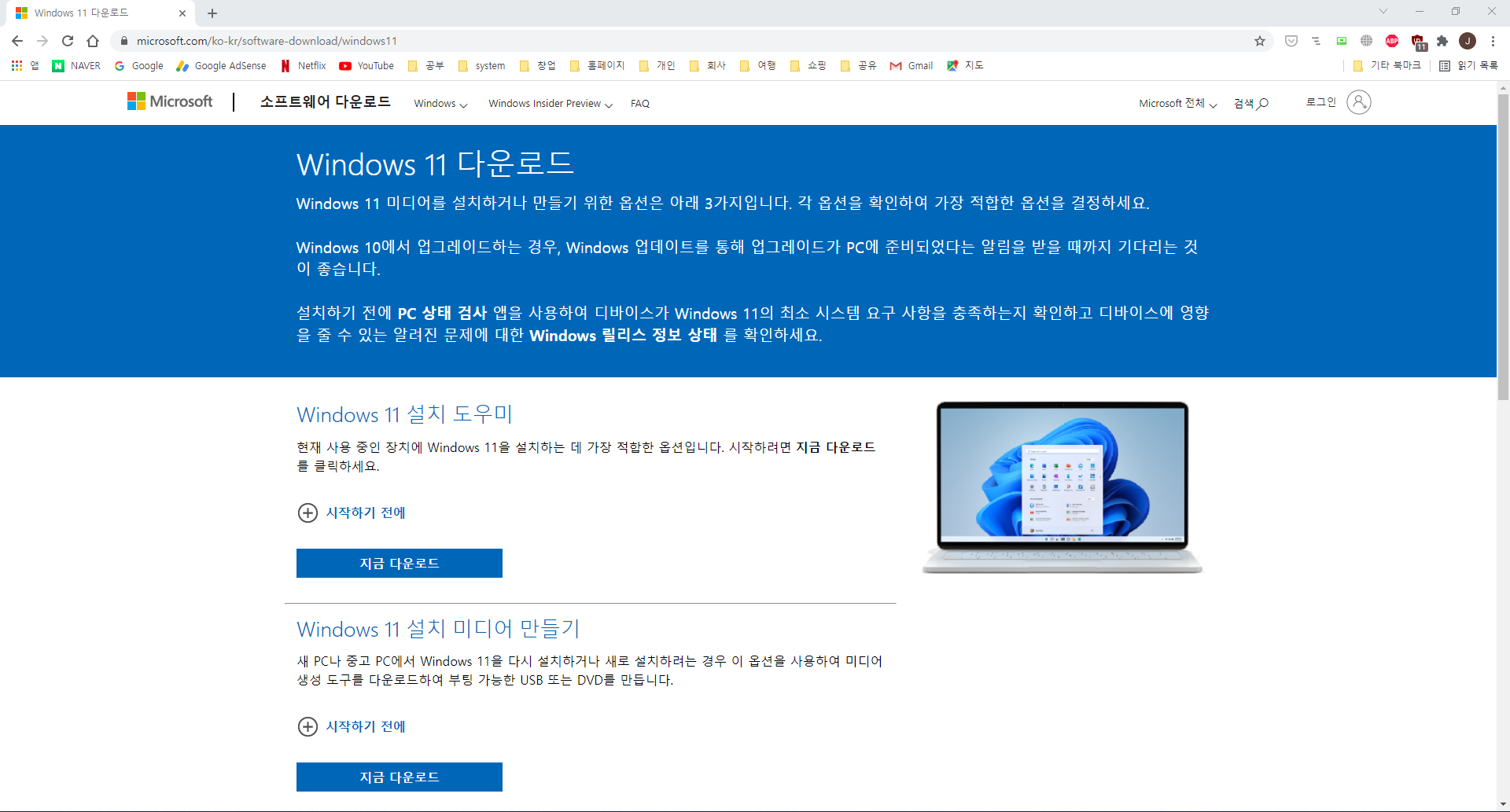The width and height of the screenshot is (1510, 812).
Task: Click the page vertical scrollbar thumb
Action: pyautogui.click(x=1503, y=248)
